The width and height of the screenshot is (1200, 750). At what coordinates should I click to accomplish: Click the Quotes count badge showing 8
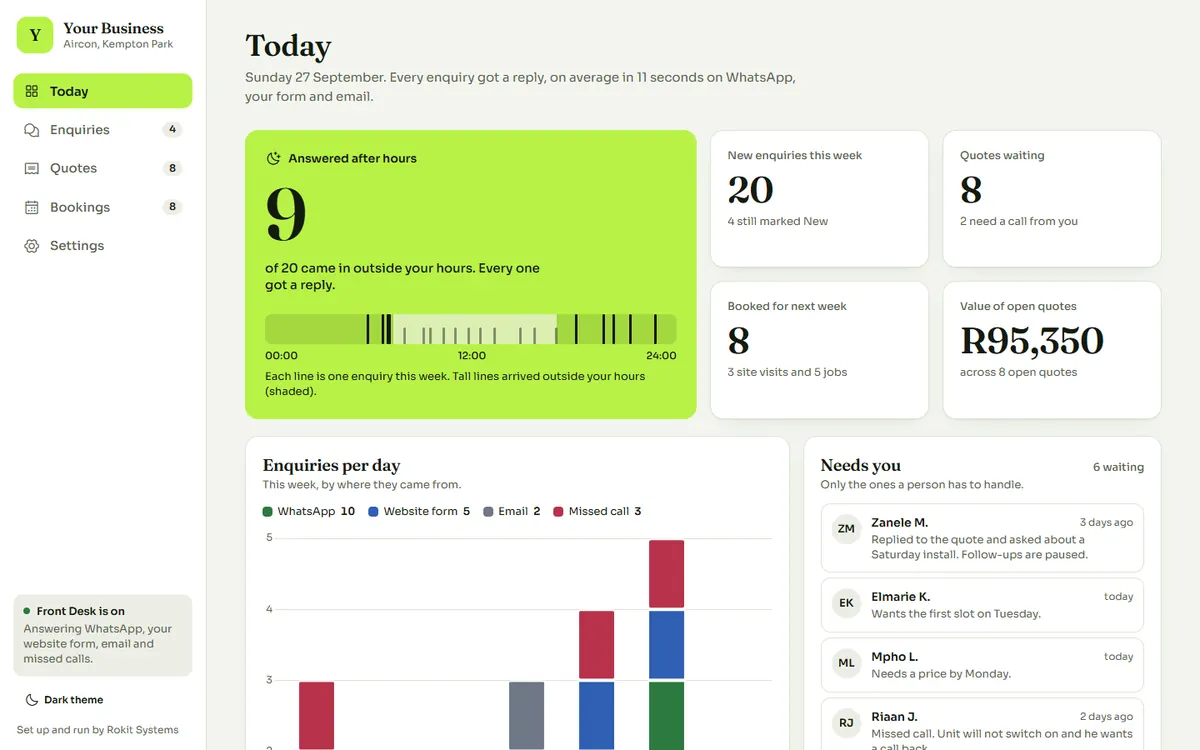(172, 169)
